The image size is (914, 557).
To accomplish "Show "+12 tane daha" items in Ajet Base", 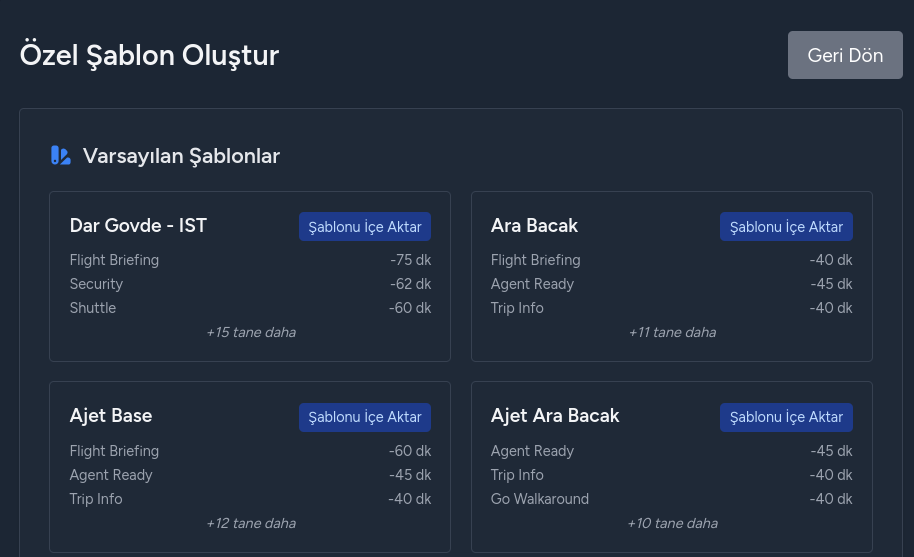I will pyautogui.click(x=250, y=523).
